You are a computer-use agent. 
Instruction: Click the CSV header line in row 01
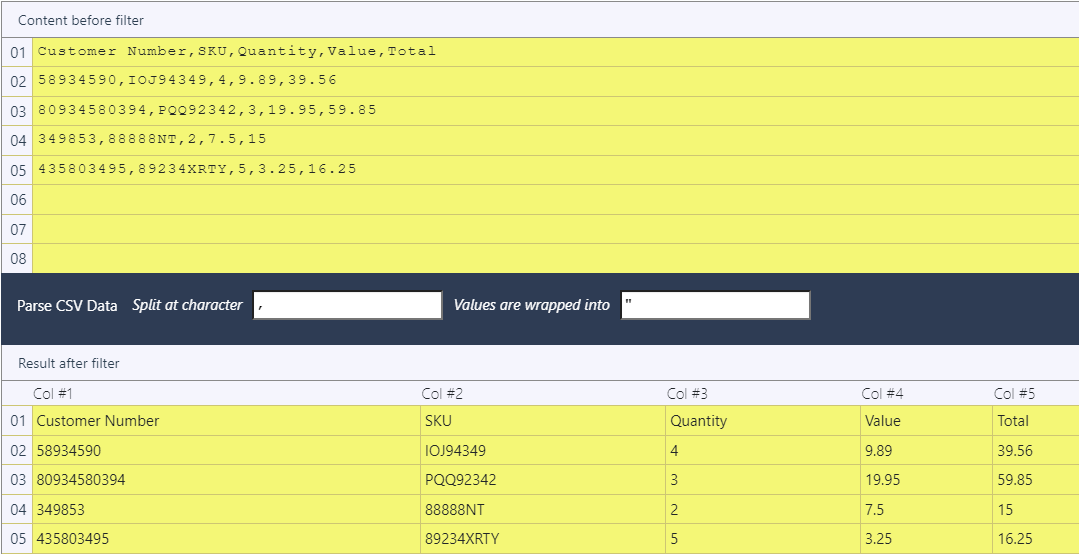pyautogui.click(x=237, y=51)
